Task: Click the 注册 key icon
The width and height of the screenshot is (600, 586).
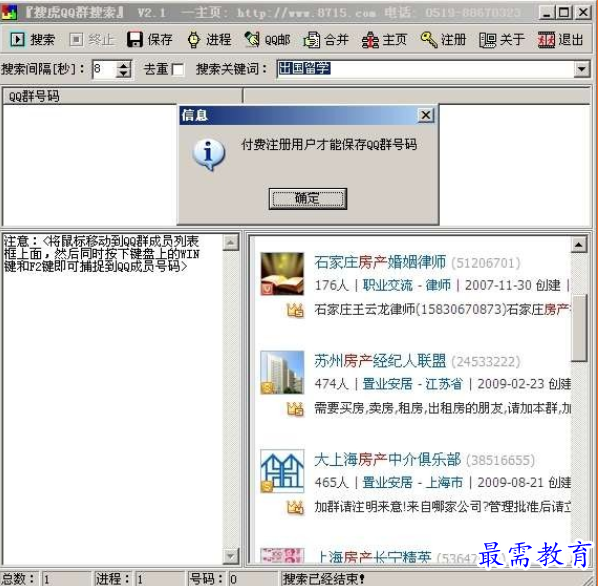Action: pos(429,39)
